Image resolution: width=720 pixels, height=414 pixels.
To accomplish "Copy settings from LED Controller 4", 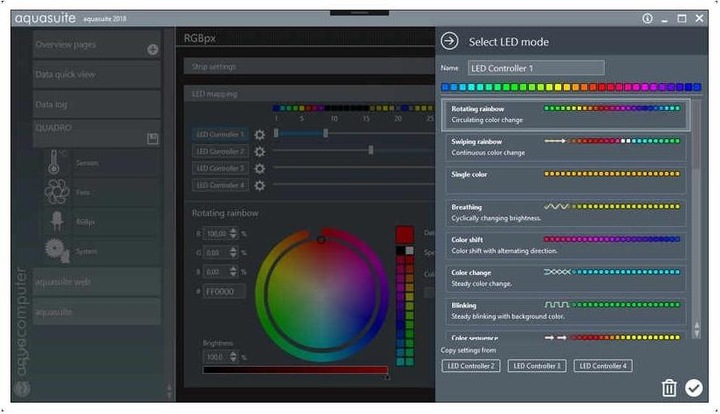I will [x=603, y=366].
